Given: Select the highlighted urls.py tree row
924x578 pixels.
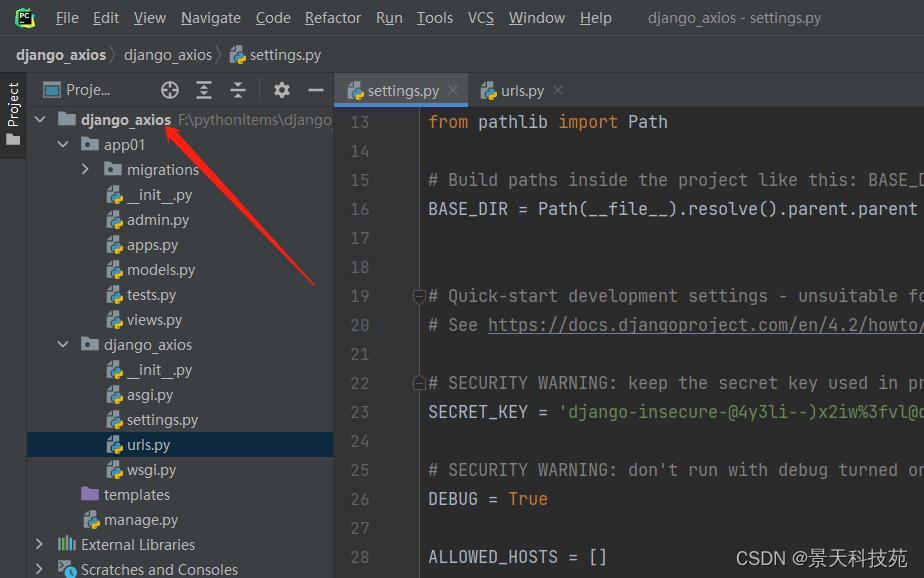Looking at the screenshot, I should (x=180, y=445).
